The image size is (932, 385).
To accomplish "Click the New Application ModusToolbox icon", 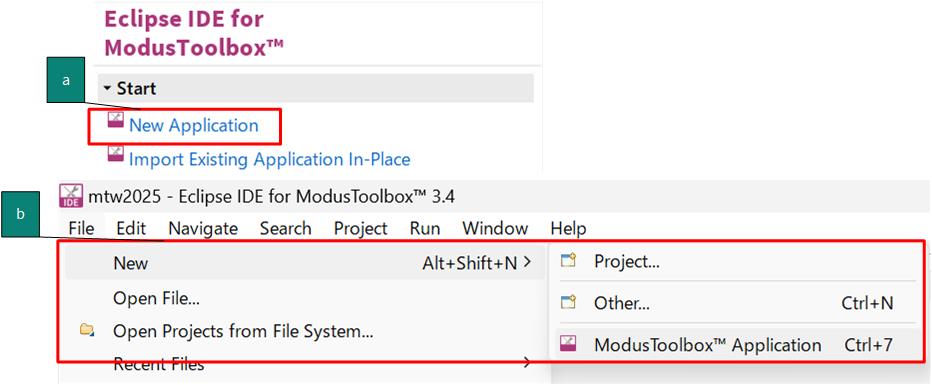I will (x=115, y=121).
